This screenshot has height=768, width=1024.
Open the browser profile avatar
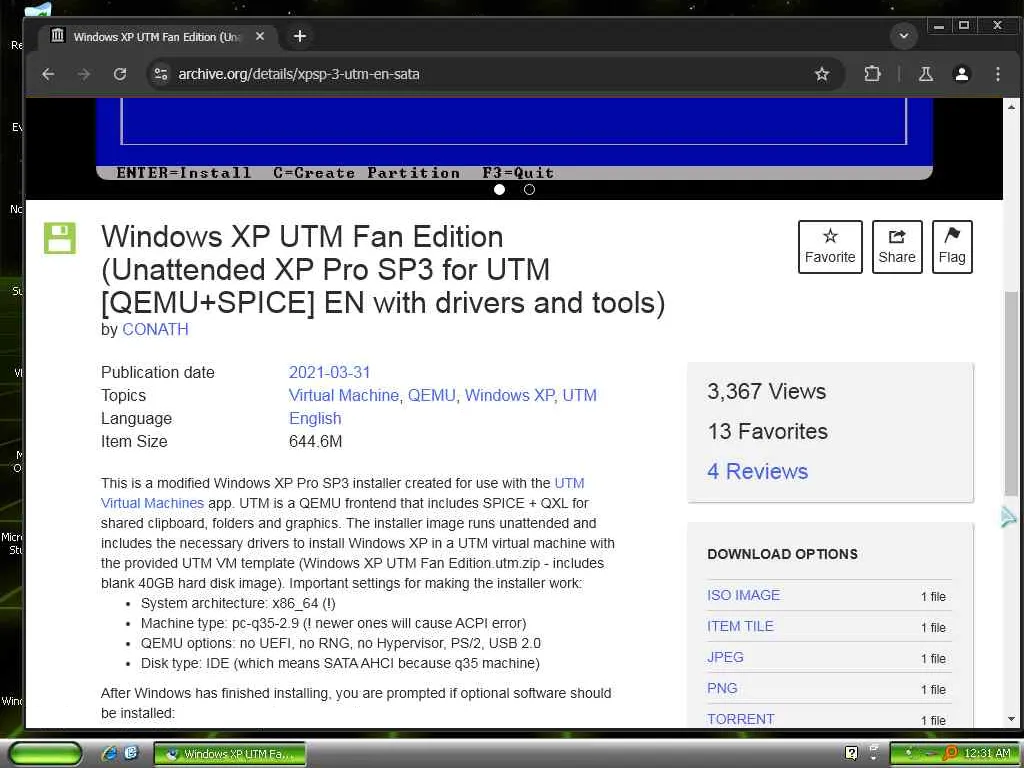tap(961, 74)
